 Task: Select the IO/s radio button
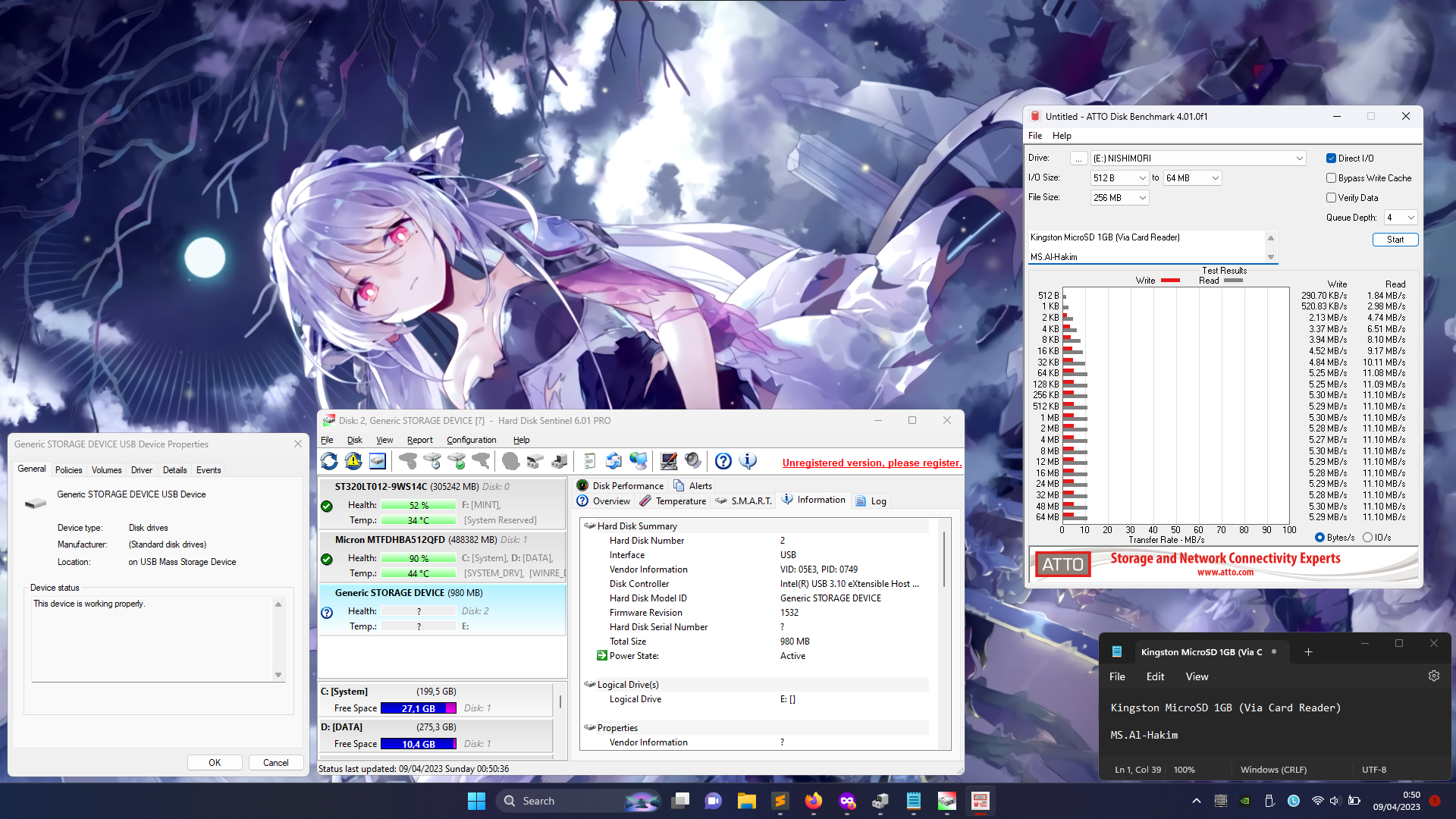(x=1367, y=538)
